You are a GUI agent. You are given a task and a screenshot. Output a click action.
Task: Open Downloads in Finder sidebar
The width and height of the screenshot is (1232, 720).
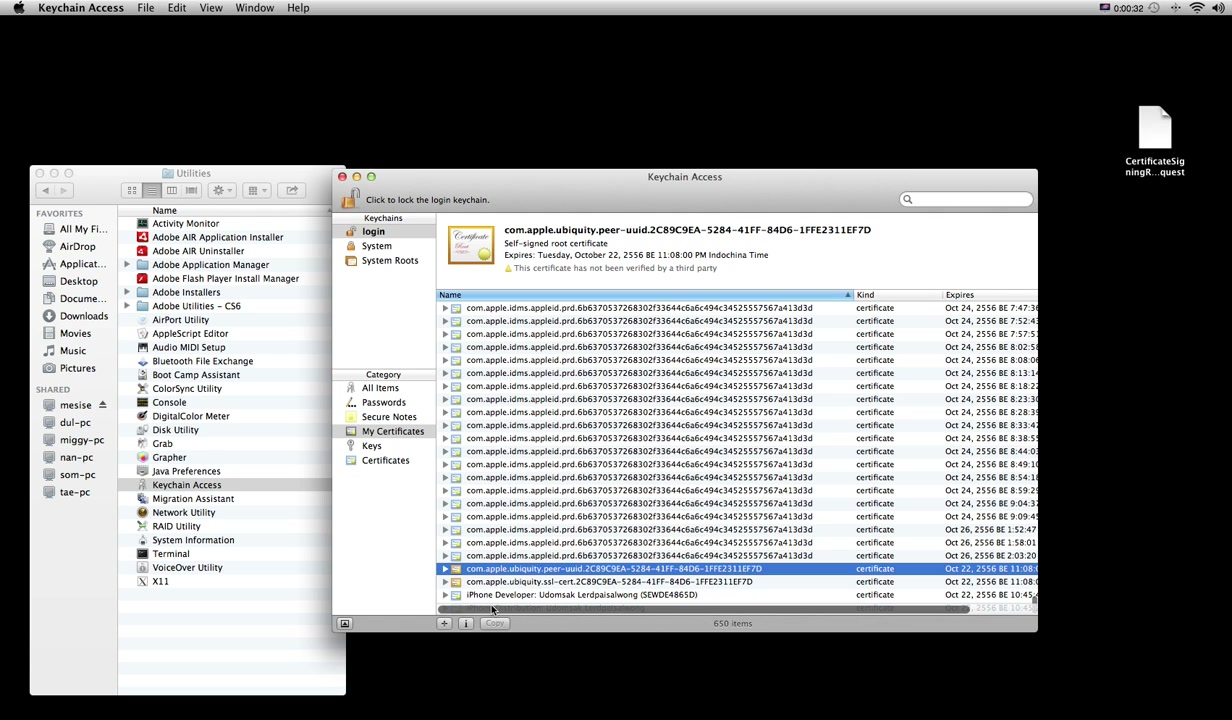click(75, 316)
